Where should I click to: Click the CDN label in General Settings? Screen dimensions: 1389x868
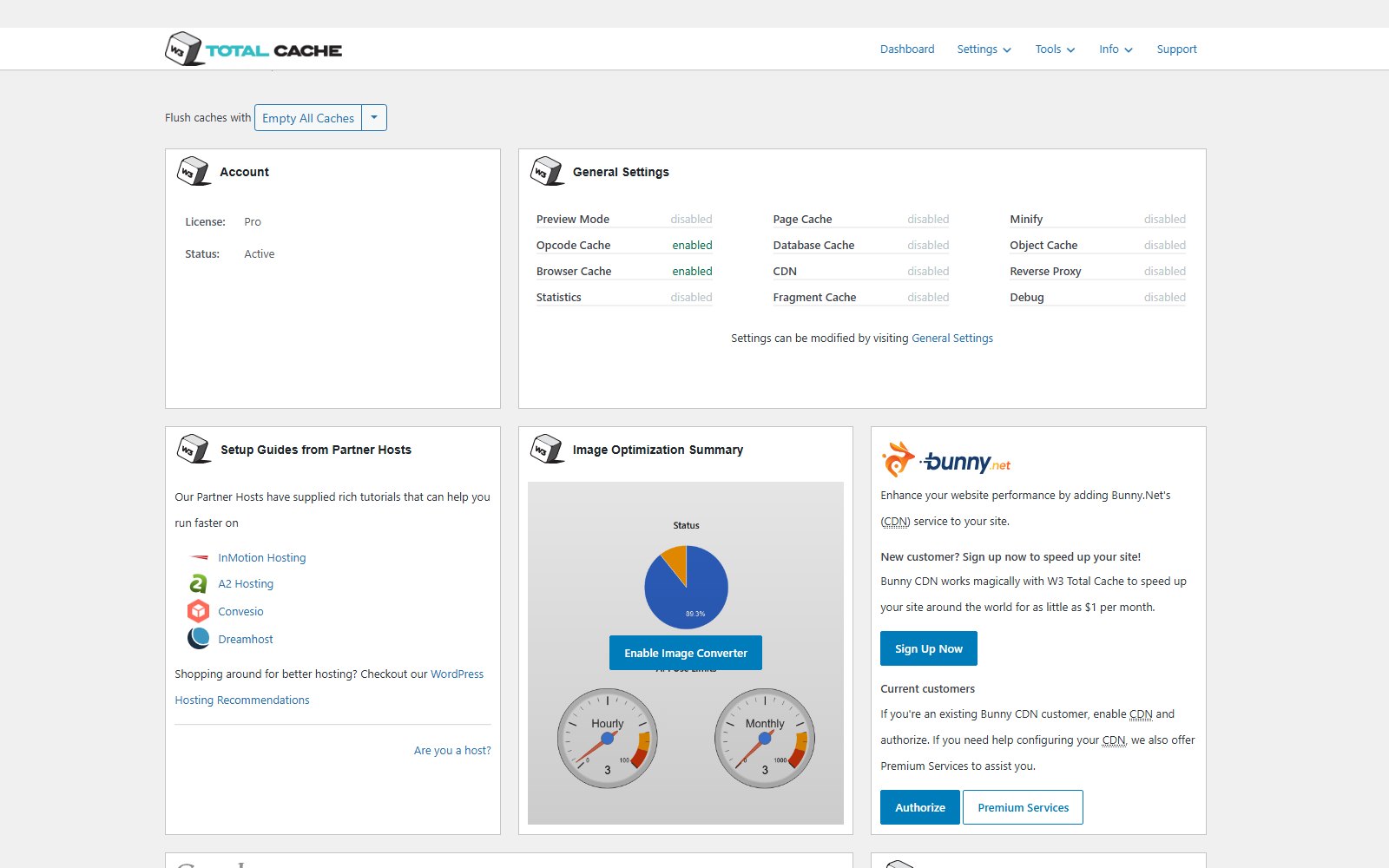pos(785,272)
